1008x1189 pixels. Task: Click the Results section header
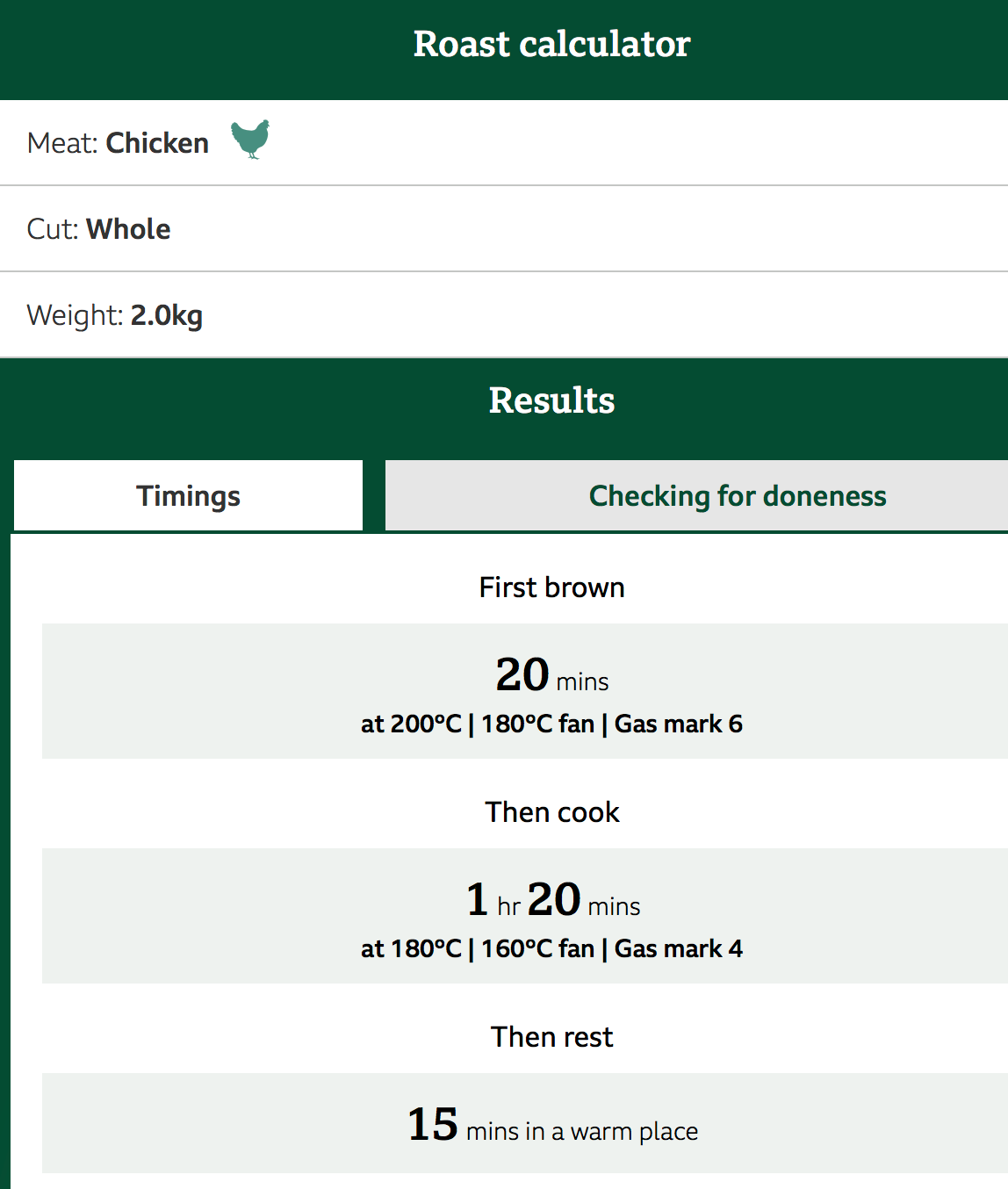click(551, 400)
